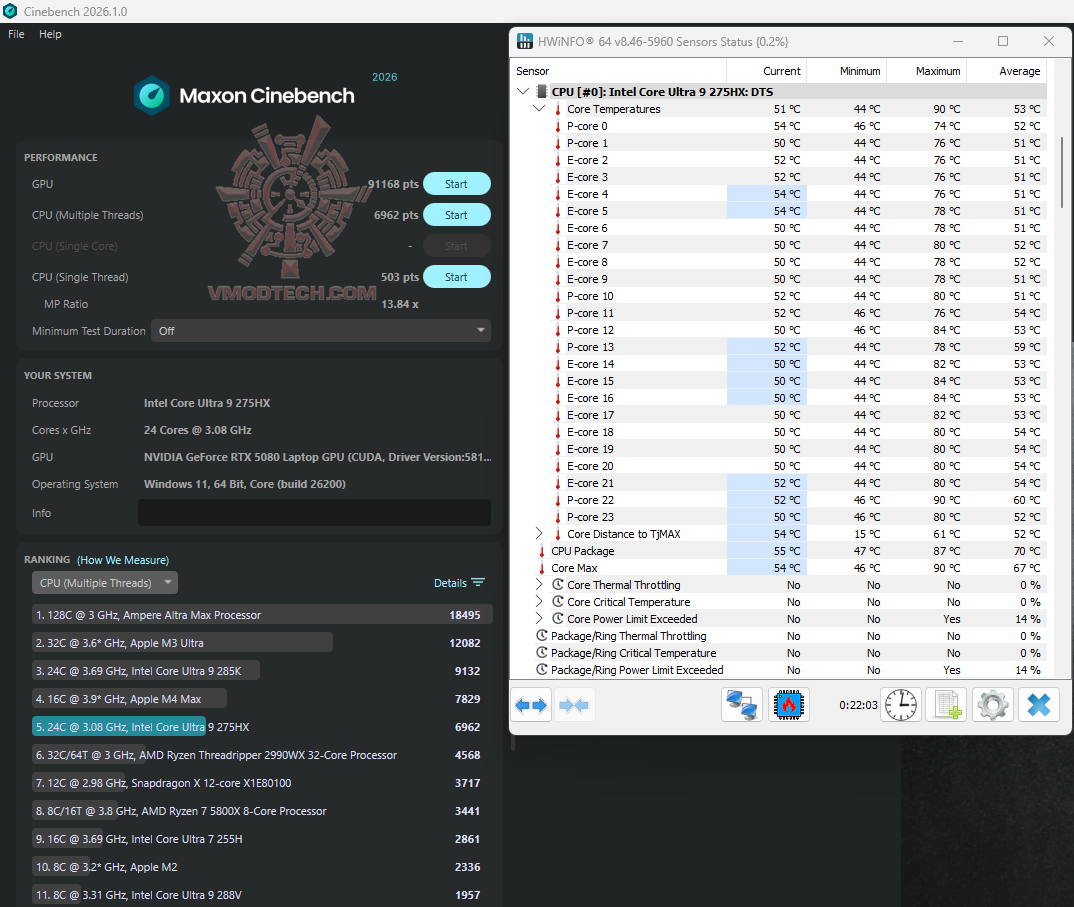Viewport: 1074px width, 907px height.
Task: Select ranking entry Intel Core Ultra 7 255H
Action: [x=262, y=839]
